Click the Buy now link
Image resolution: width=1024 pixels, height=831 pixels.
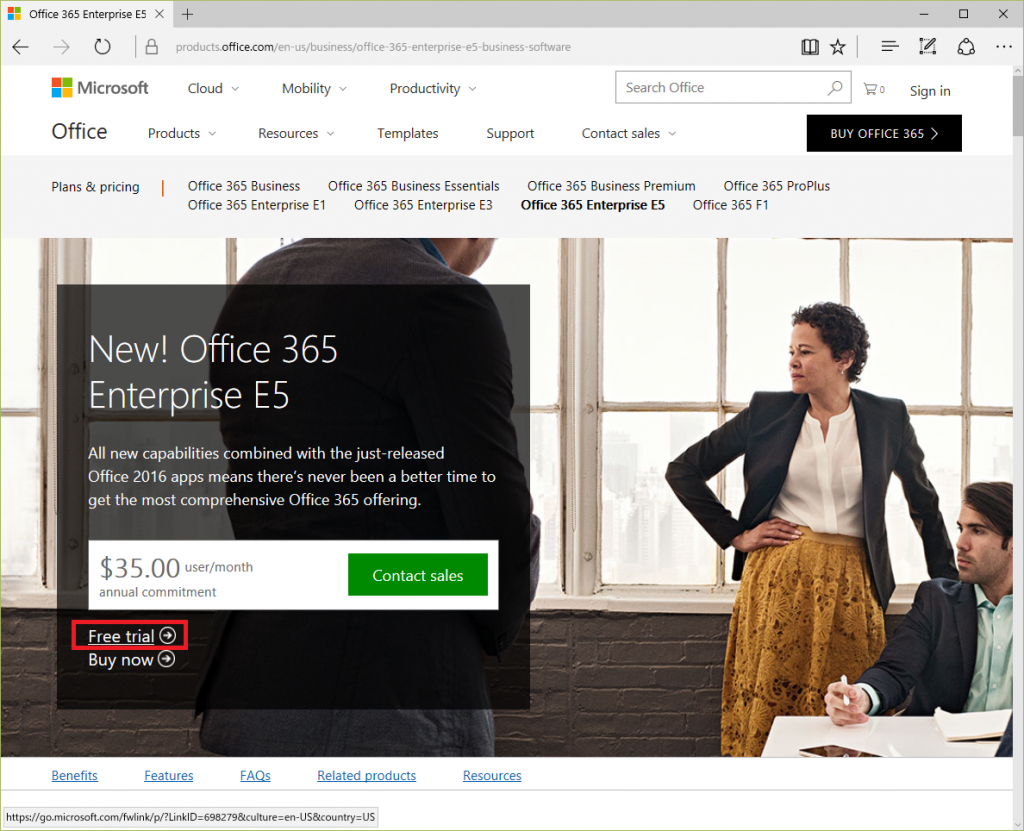click(121, 660)
